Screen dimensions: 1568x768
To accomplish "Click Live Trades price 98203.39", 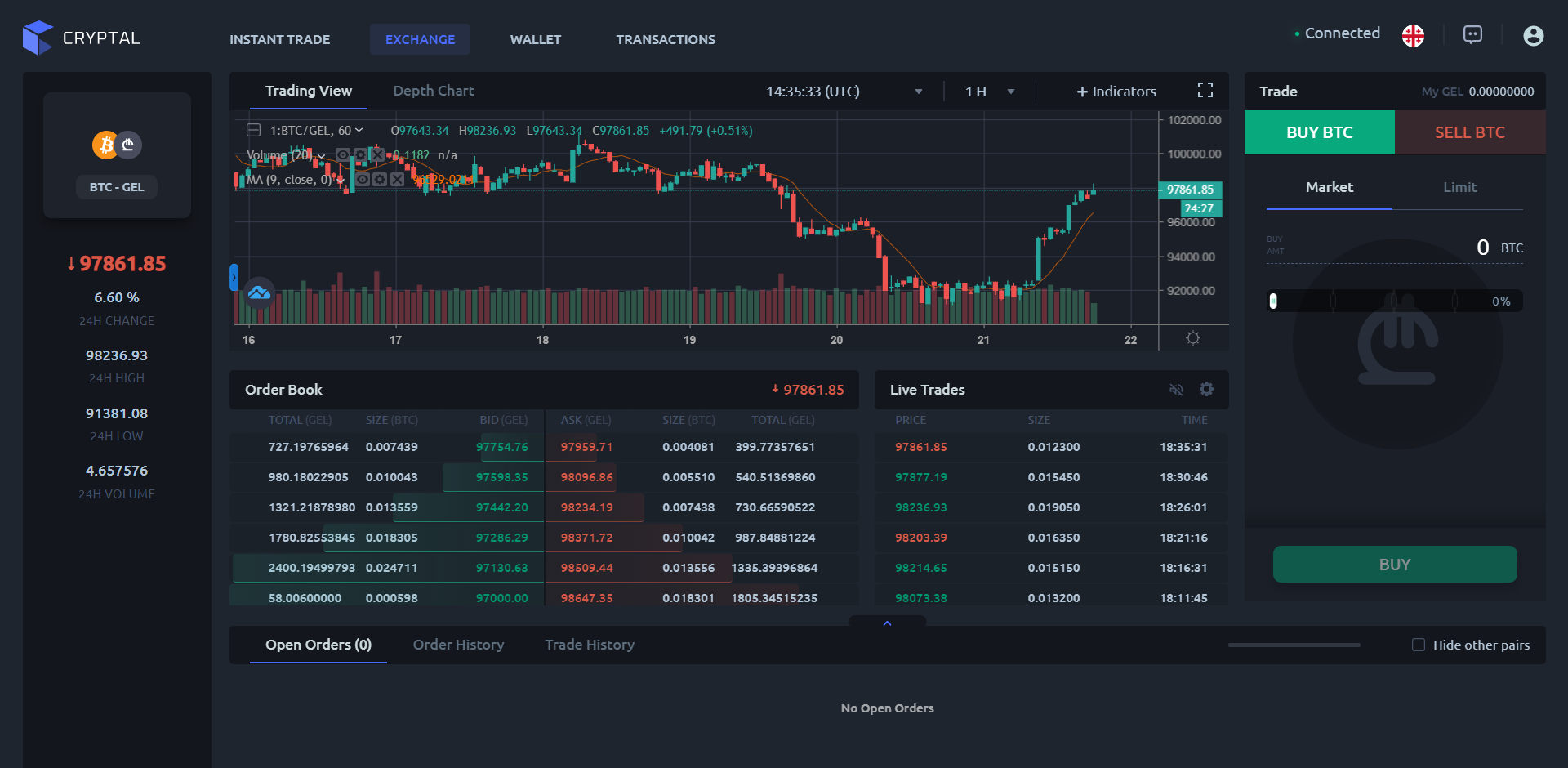I will point(921,538).
